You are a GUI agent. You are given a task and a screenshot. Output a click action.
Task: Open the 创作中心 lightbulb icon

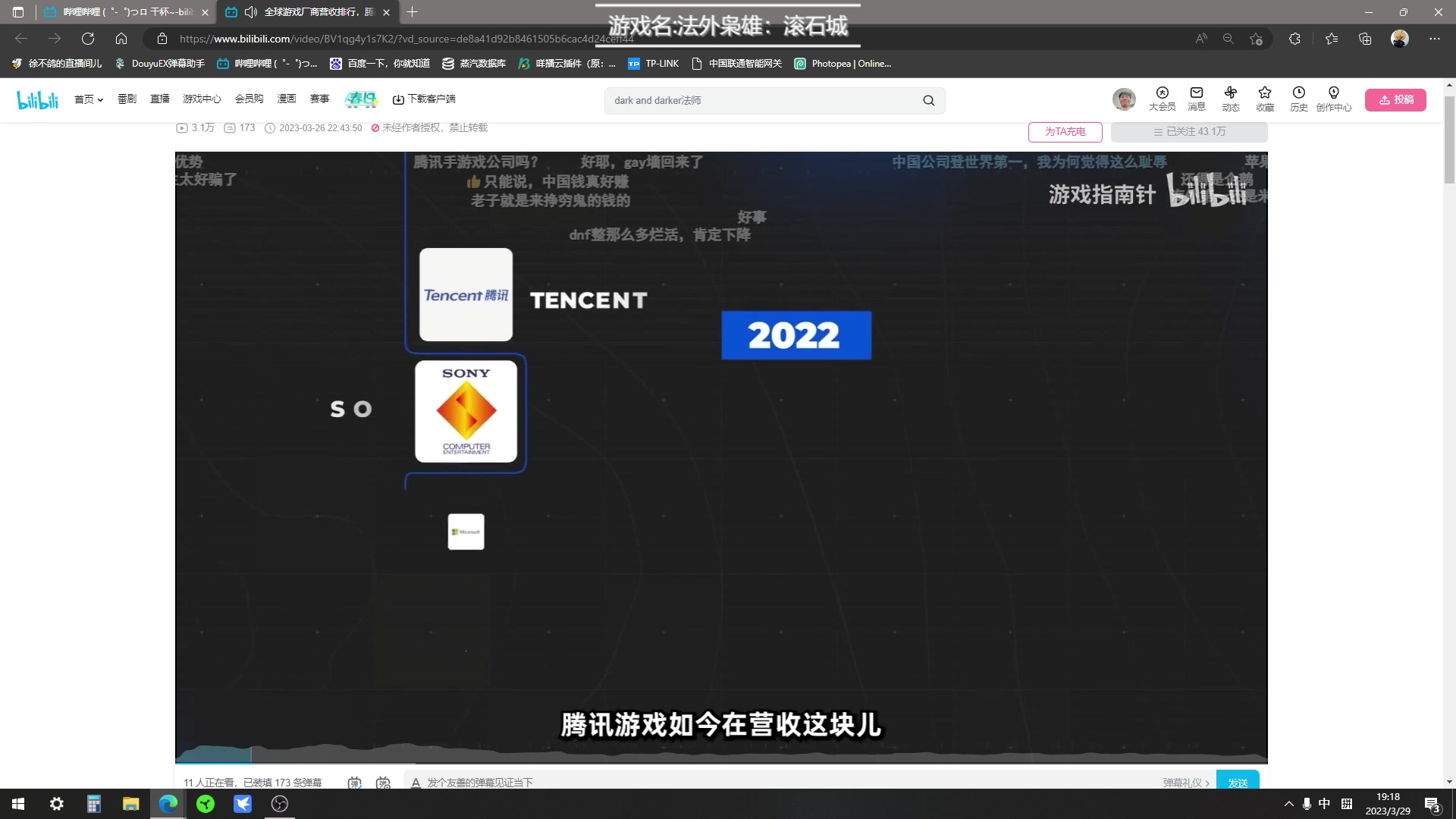(1334, 99)
